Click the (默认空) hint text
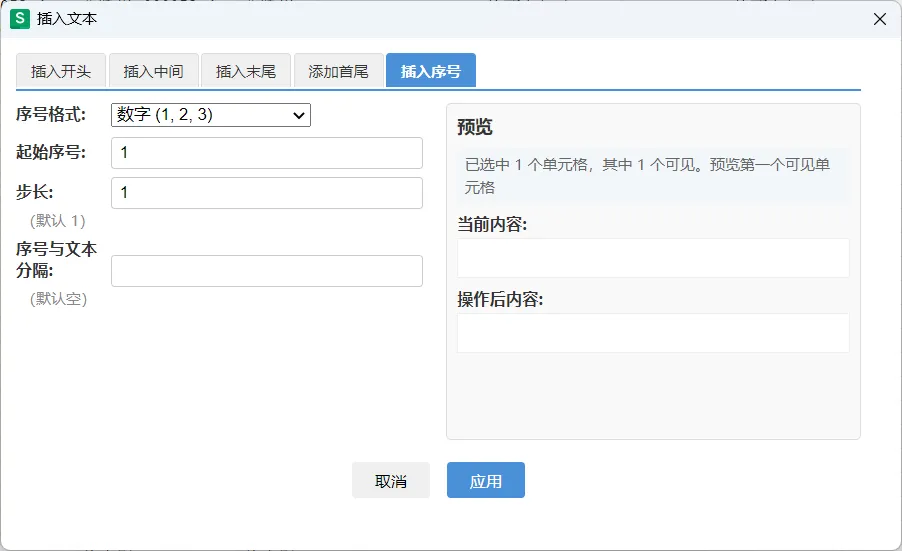Screen dimensions: 902x551 click(59, 299)
